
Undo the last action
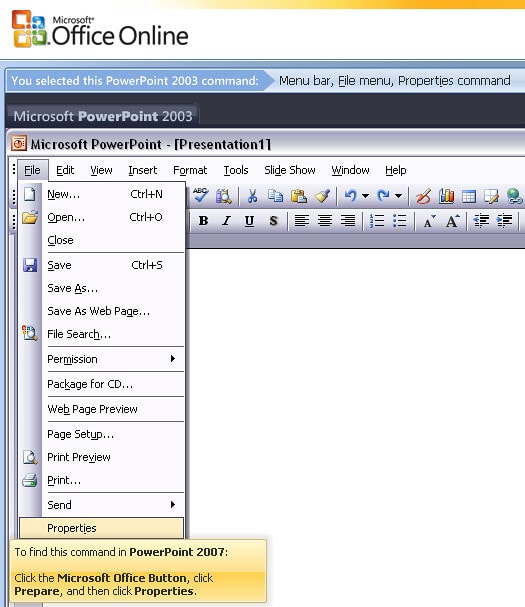(350, 196)
